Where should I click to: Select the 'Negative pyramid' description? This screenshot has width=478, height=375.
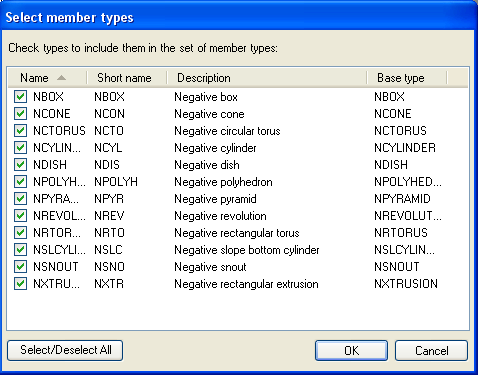(215, 199)
